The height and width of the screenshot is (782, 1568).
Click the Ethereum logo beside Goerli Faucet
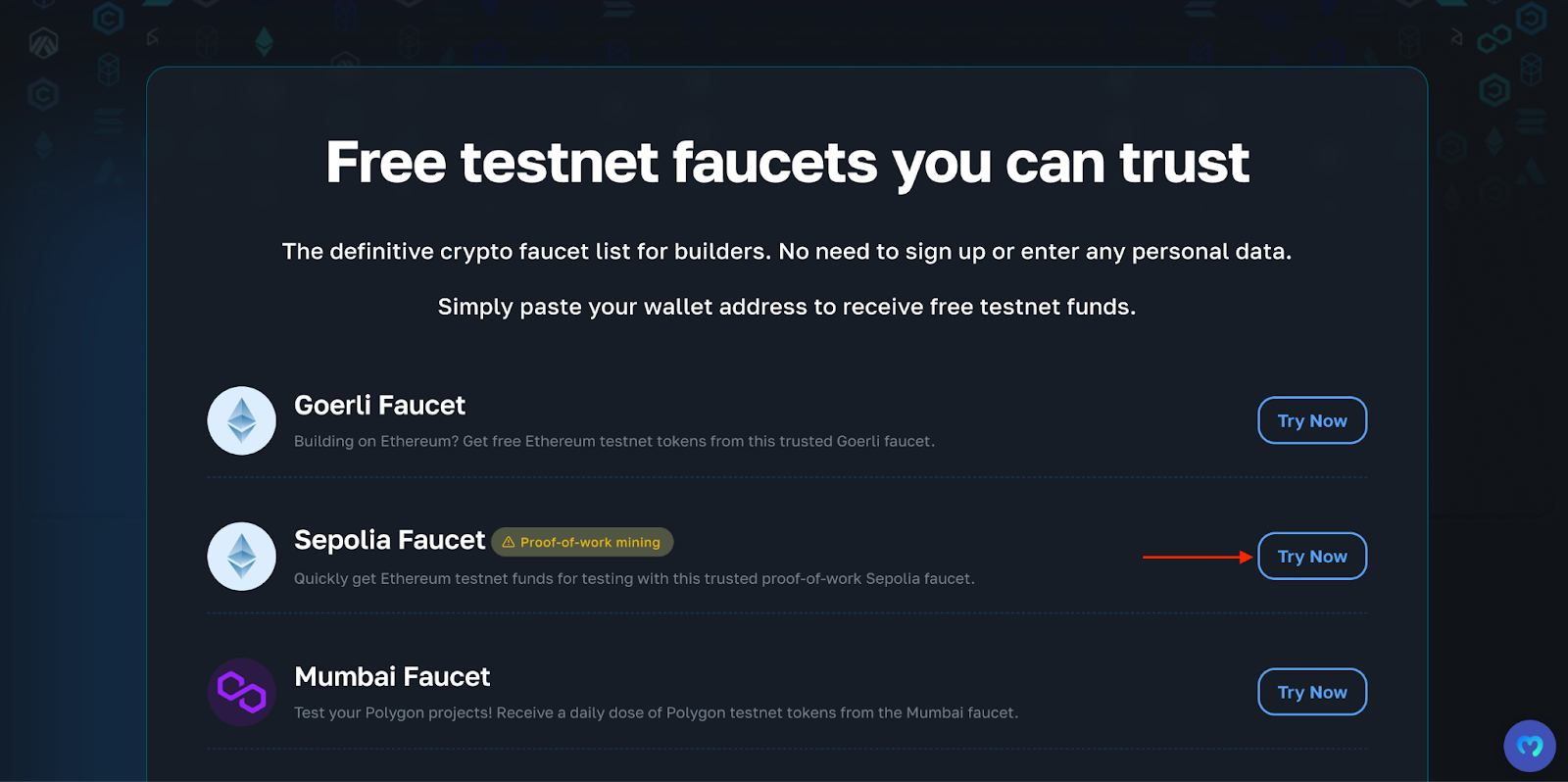pyautogui.click(x=241, y=420)
